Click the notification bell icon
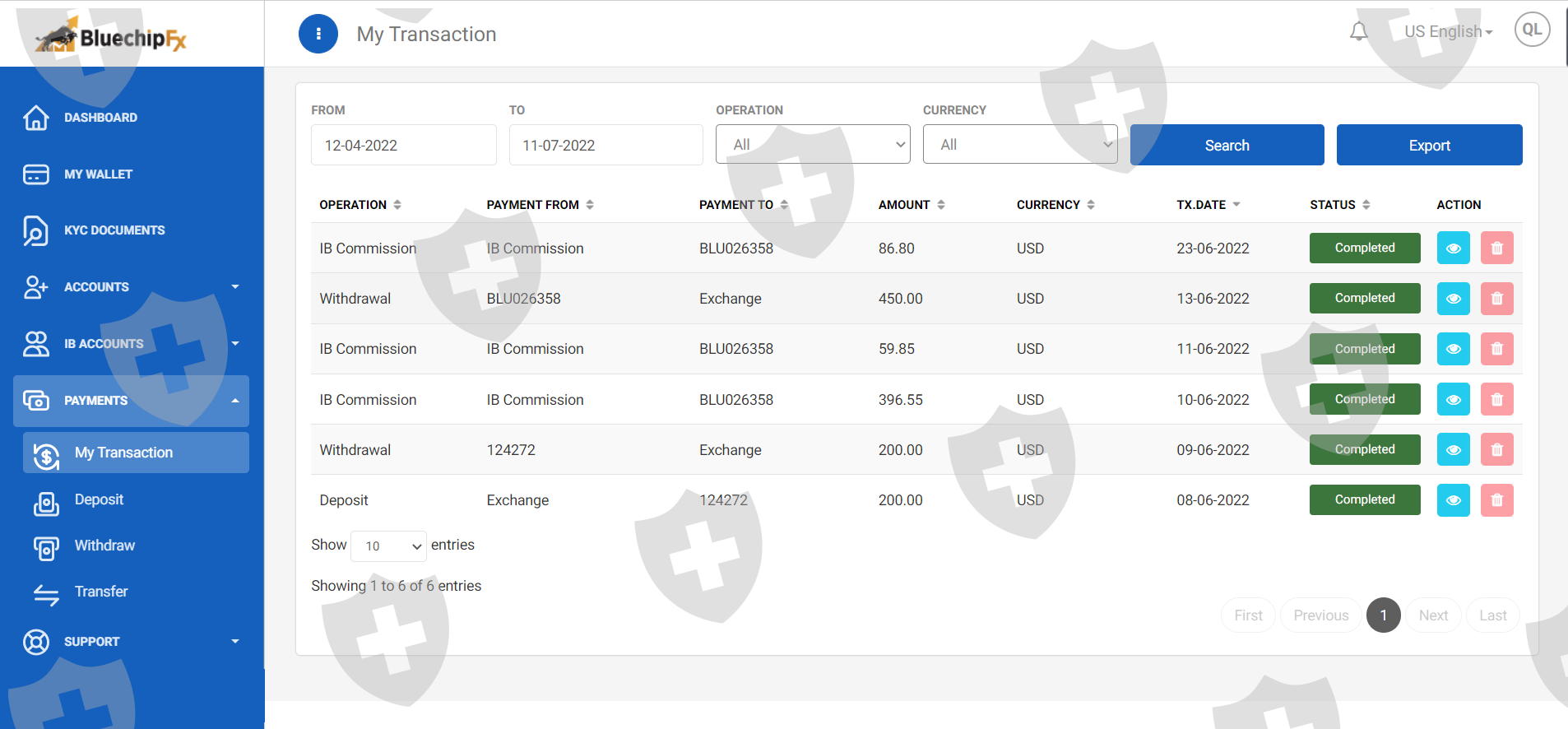Screen dimensions: 1568x729 click(1358, 32)
